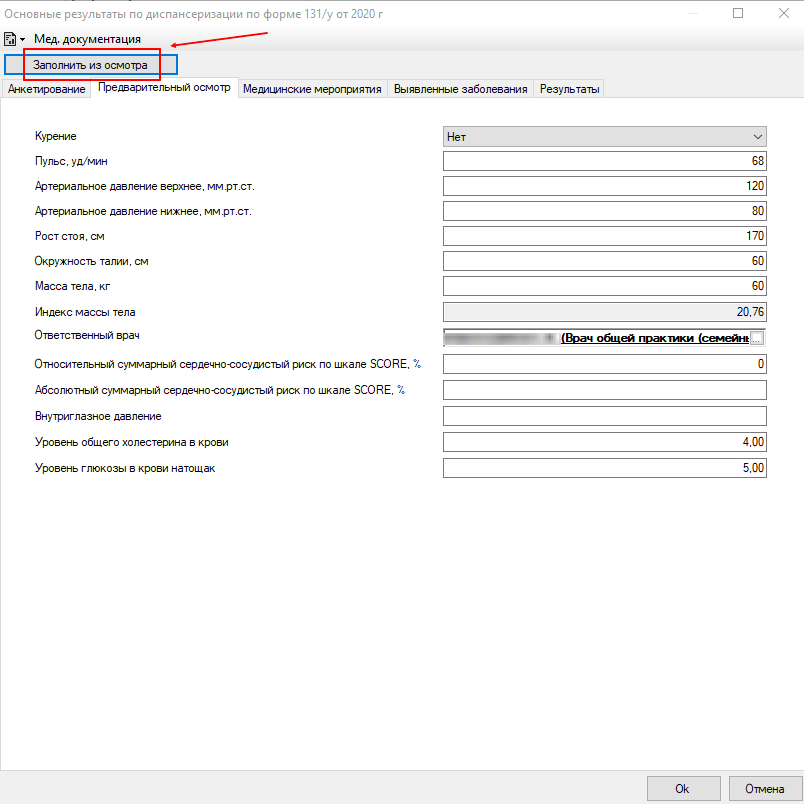Open the Ответственный врач ellipsis picker
The width and height of the screenshot is (804, 804).
757,338
